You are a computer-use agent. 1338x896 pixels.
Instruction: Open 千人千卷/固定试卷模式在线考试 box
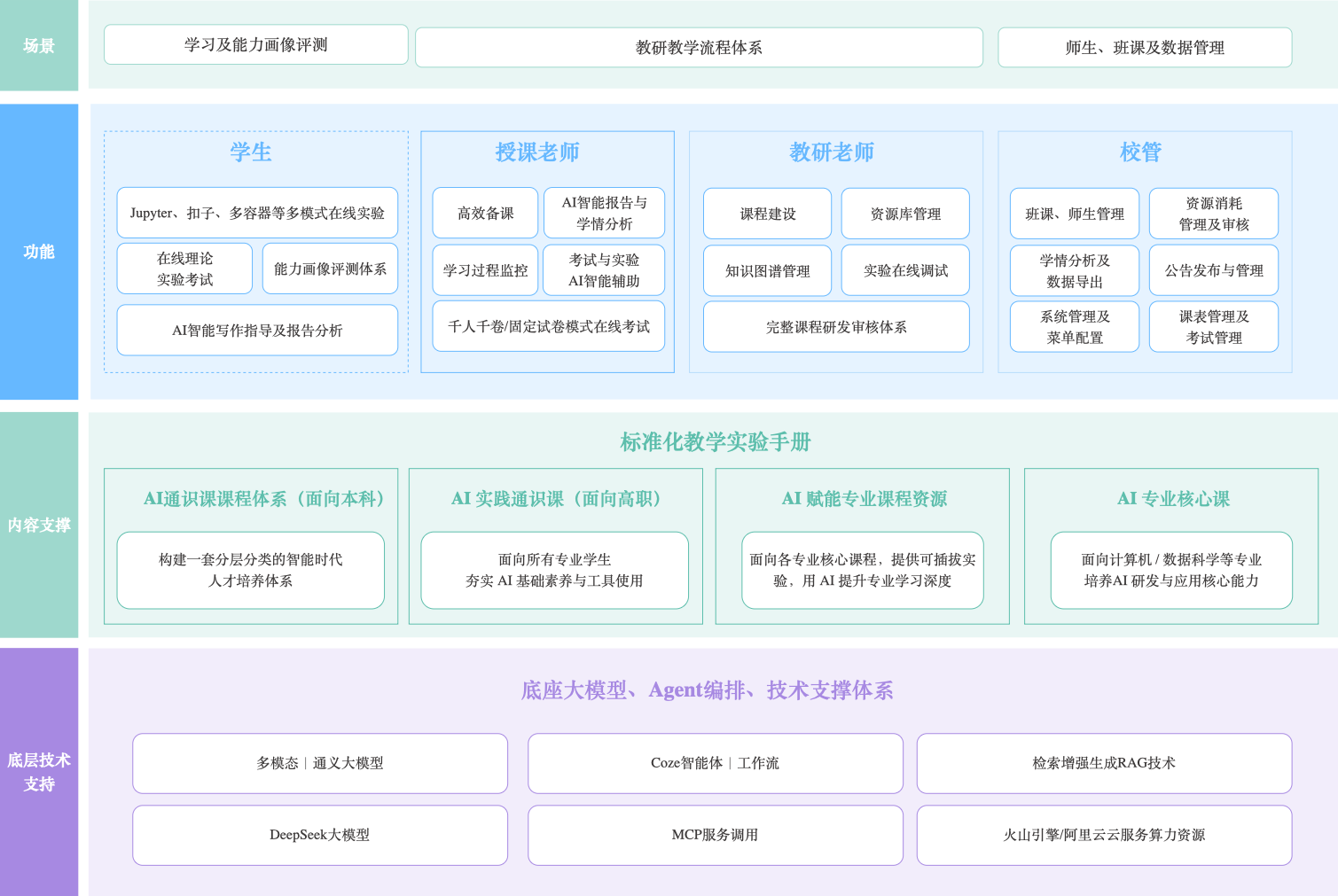tap(548, 327)
